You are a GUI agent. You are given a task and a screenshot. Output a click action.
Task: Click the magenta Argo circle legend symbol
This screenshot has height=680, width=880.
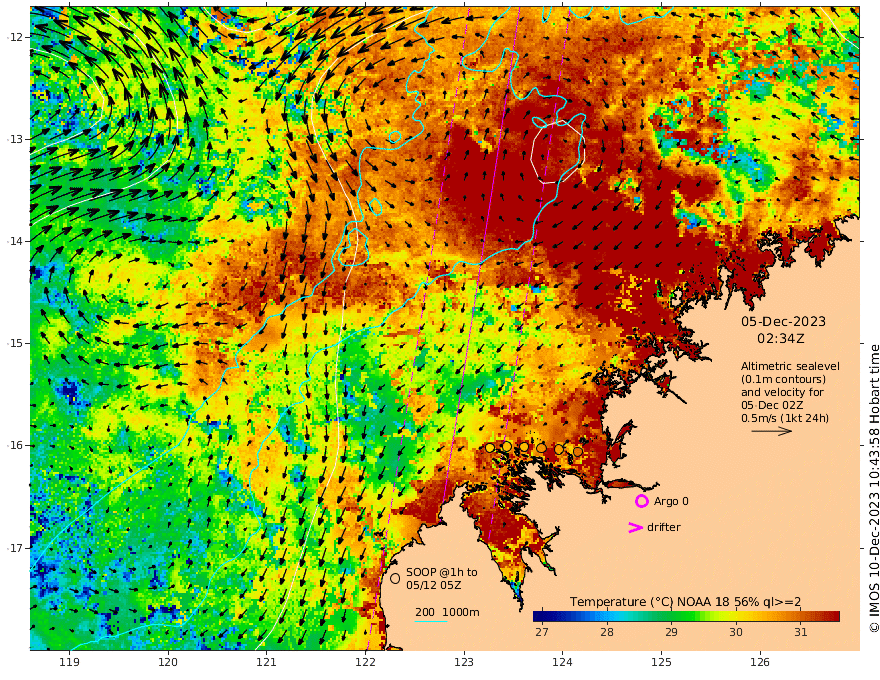pyautogui.click(x=641, y=501)
